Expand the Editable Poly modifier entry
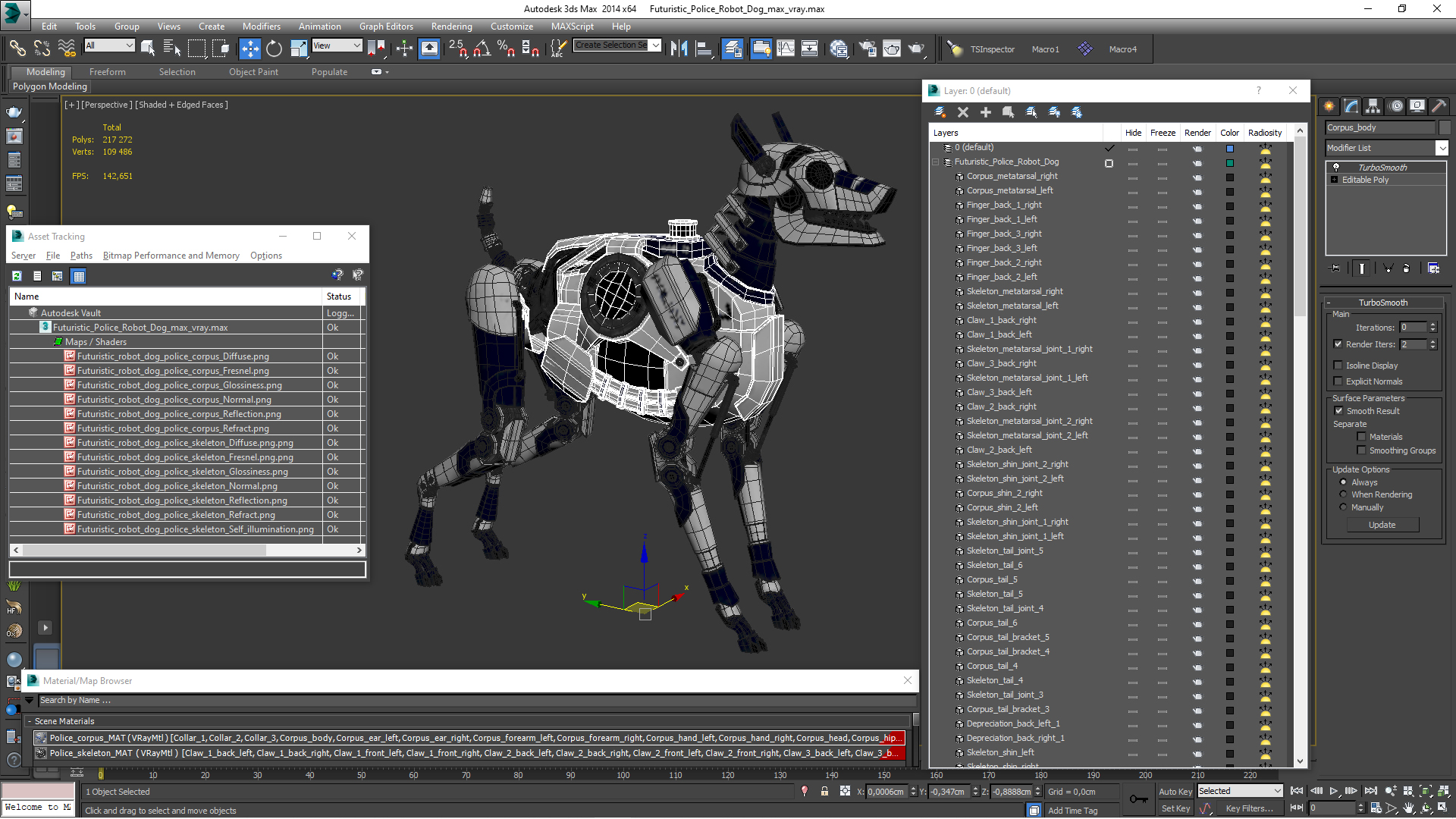Image resolution: width=1456 pixels, height=819 pixels. coord(1335,180)
